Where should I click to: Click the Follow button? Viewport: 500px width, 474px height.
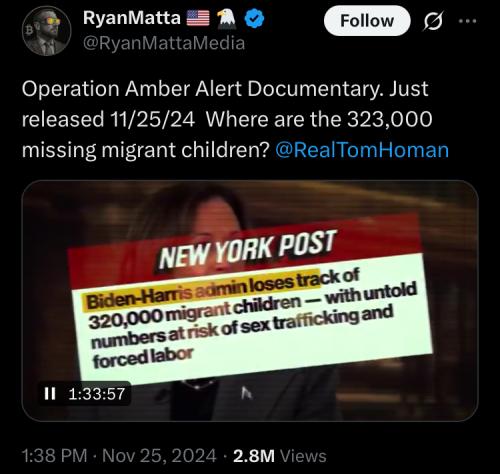point(367,21)
